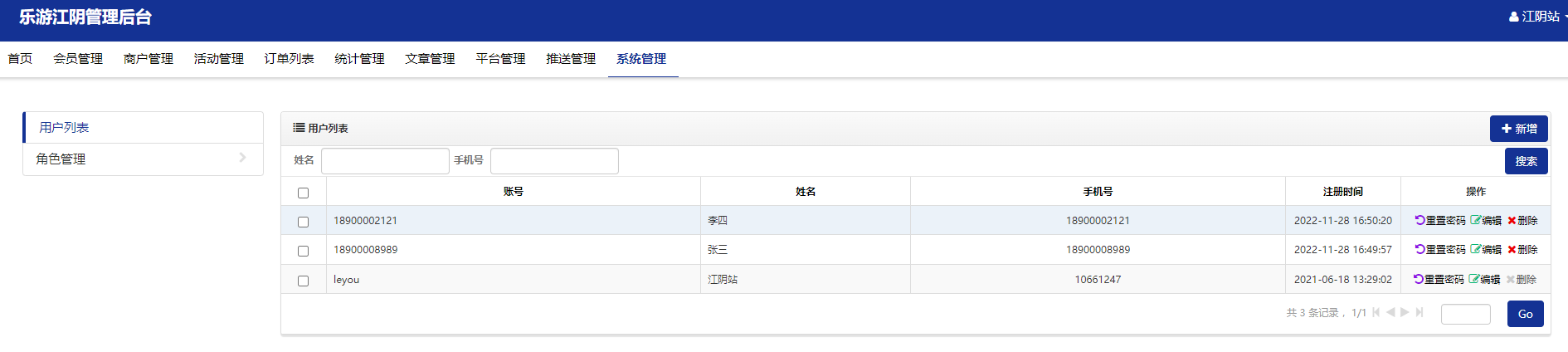Click reset password icon for 张三 row
Viewport: 1568px width, 352px height.
click(1419, 249)
